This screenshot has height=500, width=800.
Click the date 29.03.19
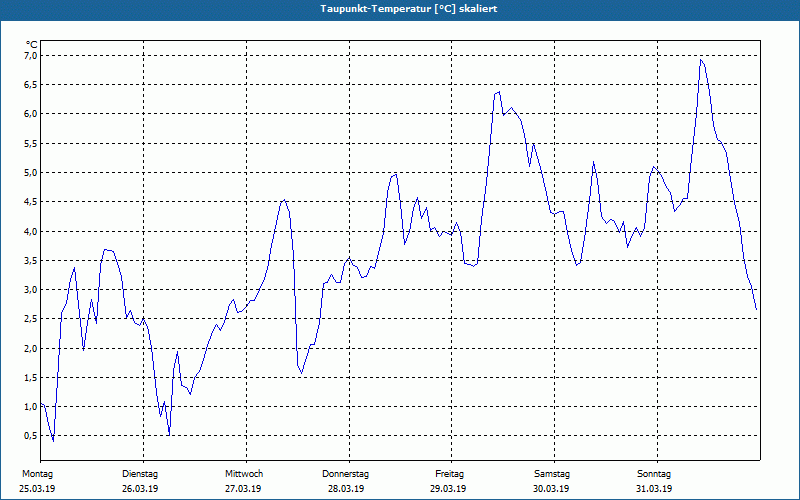point(448,489)
